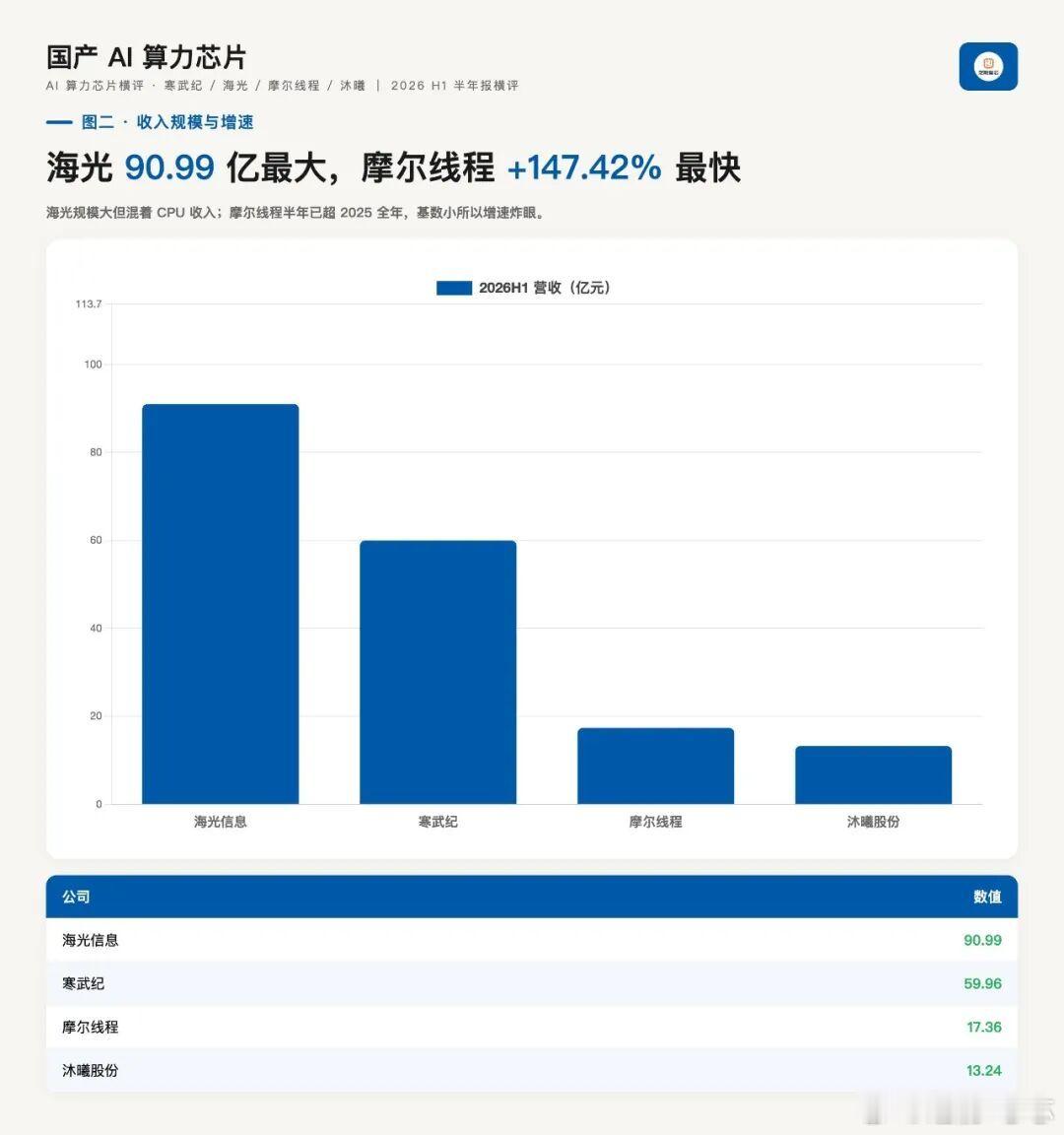This screenshot has width=1064, height=1135.
Task: Click the headline figure 90.99
Action: click(x=169, y=167)
